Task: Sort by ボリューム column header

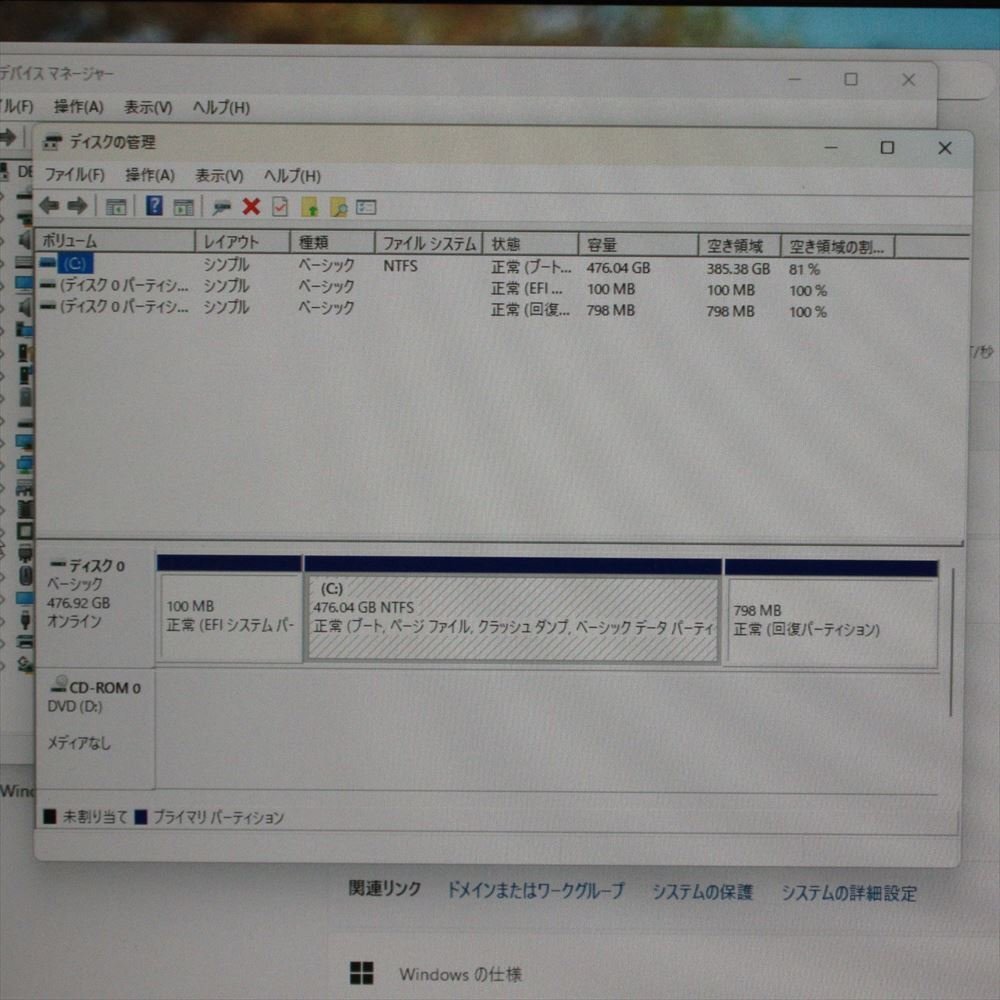Action: (115, 241)
